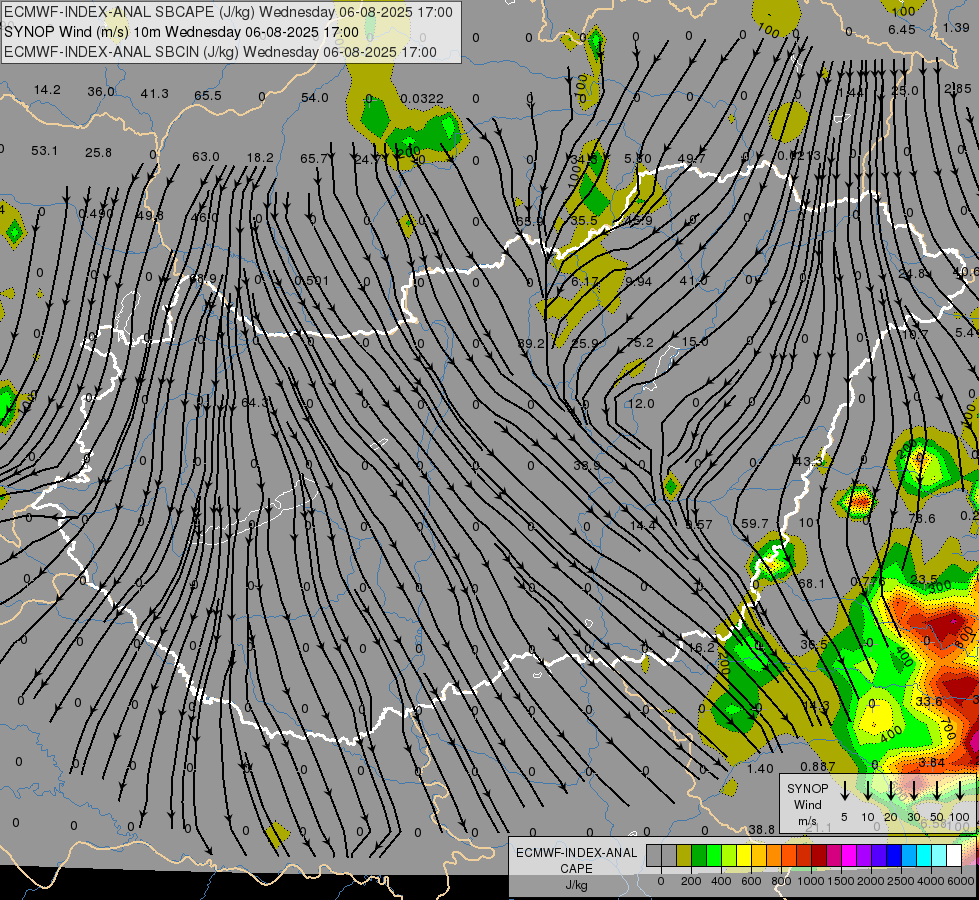The height and width of the screenshot is (900, 979).
Task: Click the map value 73.6
Action: [922, 518]
